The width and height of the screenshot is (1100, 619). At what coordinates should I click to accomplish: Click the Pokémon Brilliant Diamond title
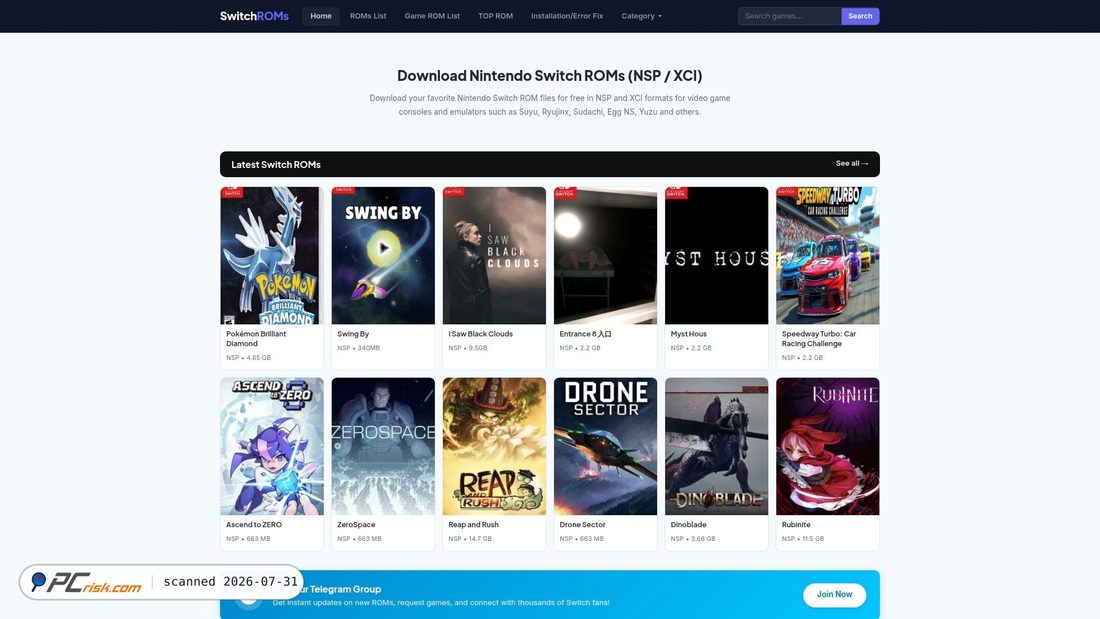tap(256, 339)
